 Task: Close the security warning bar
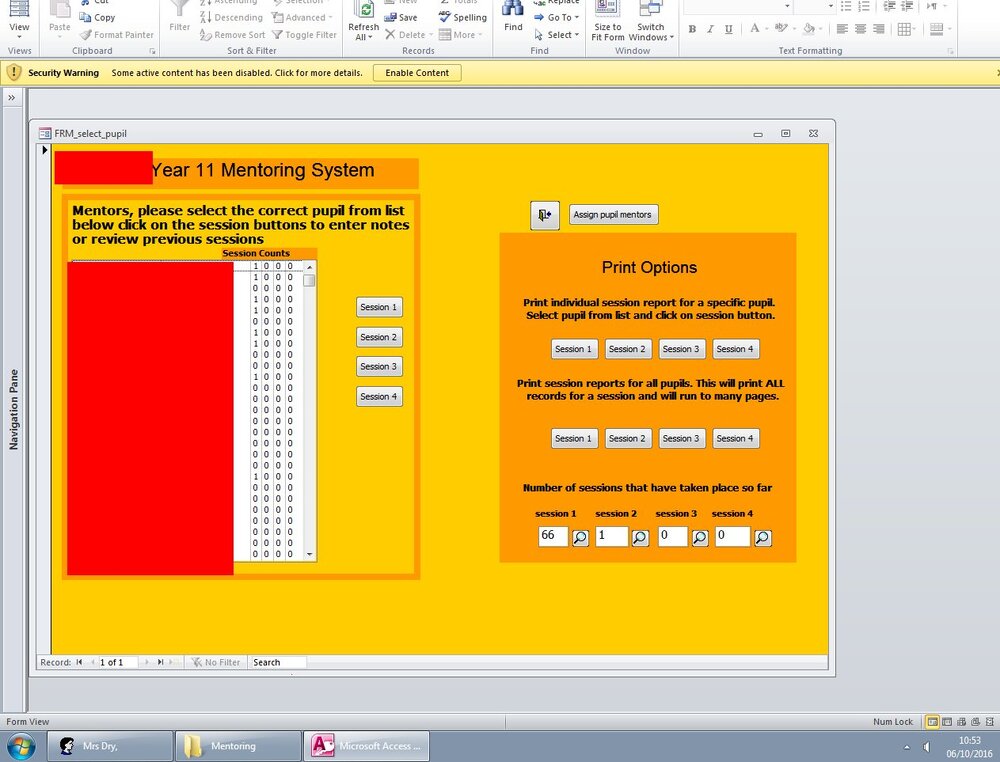[996, 73]
